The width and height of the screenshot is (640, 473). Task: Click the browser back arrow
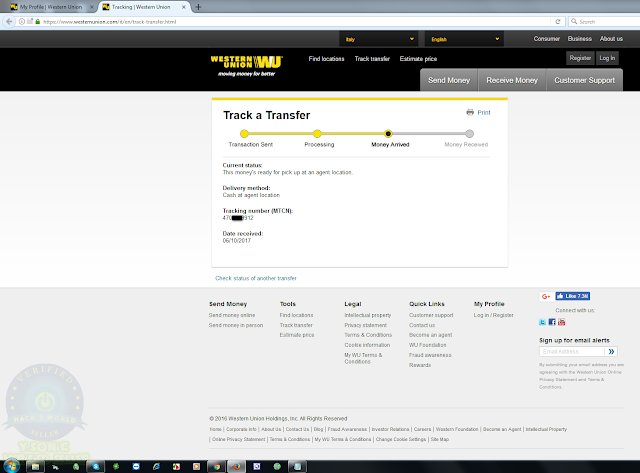tap(9, 22)
